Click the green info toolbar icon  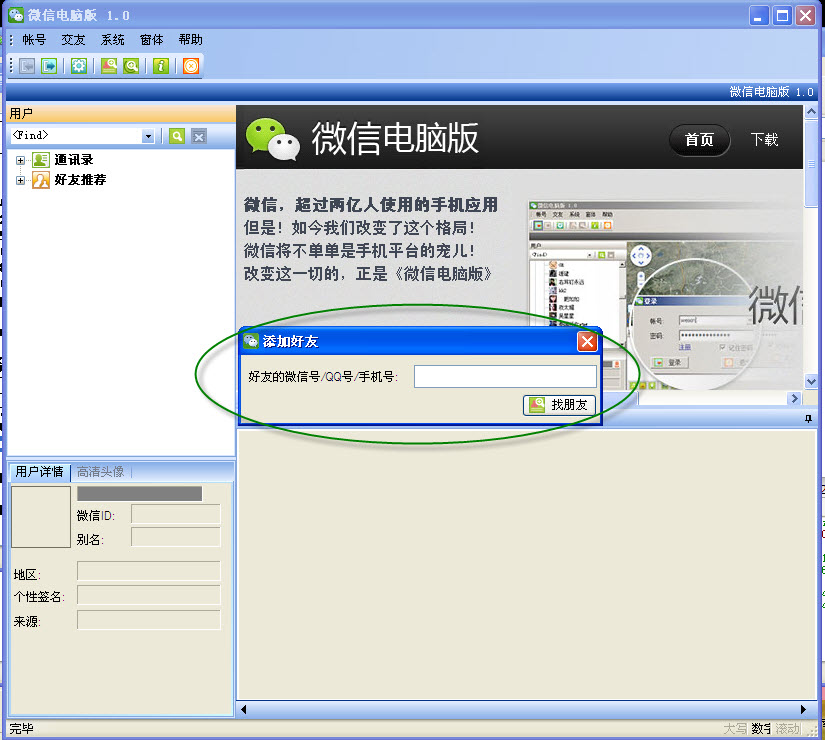pos(161,66)
